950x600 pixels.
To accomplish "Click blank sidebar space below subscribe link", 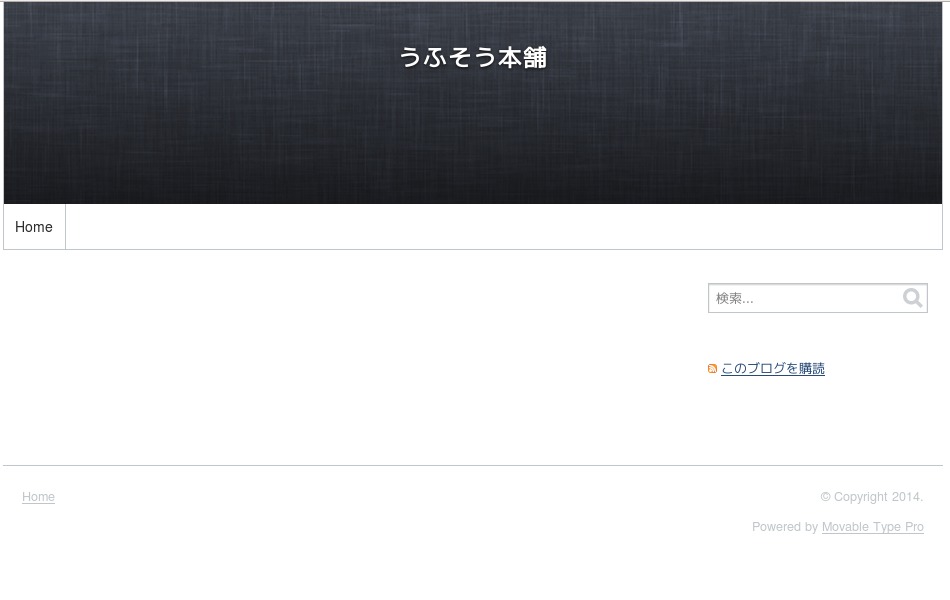I will 815,420.
